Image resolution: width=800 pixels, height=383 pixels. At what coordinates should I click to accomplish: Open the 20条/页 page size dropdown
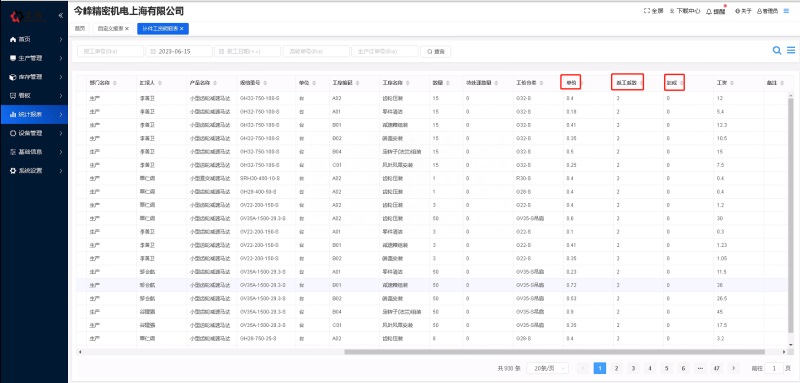(x=548, y=368)
